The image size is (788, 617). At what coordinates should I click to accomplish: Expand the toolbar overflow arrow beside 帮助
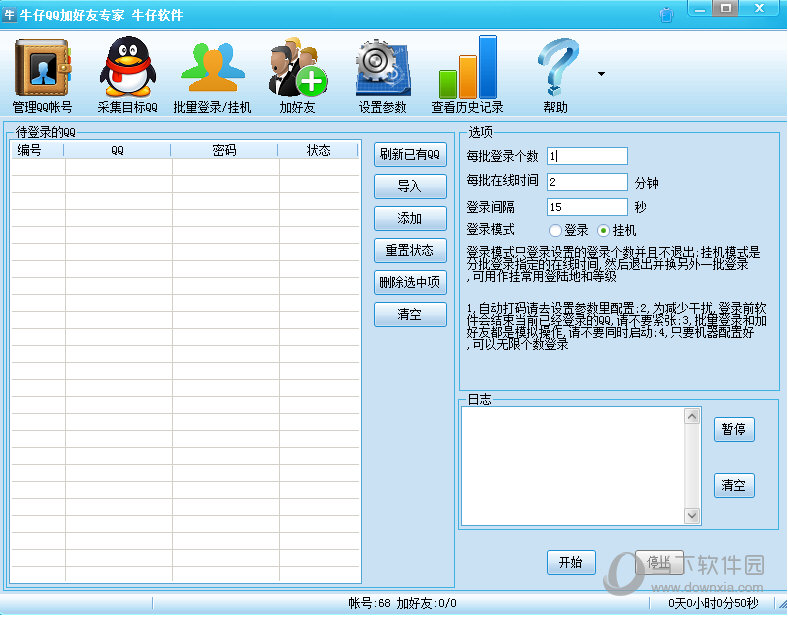tap(601, 74)
